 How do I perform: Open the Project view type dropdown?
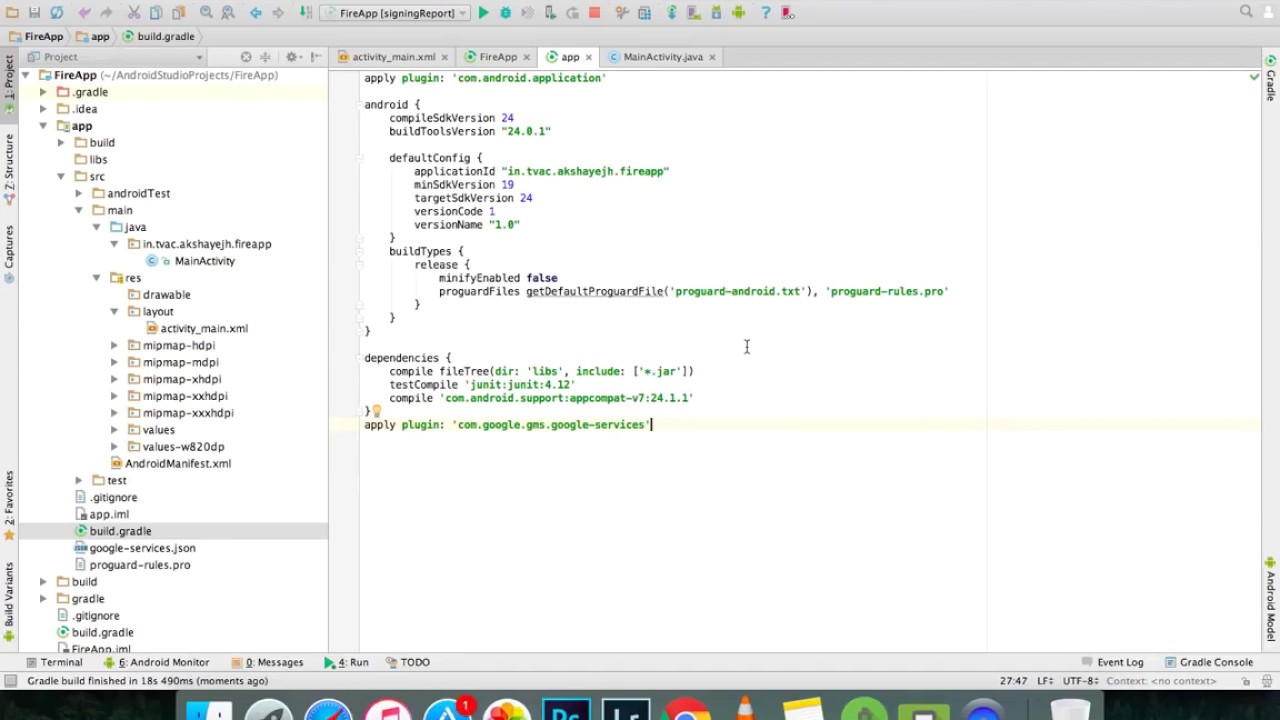pyautogui.click(x=116, y=57)
